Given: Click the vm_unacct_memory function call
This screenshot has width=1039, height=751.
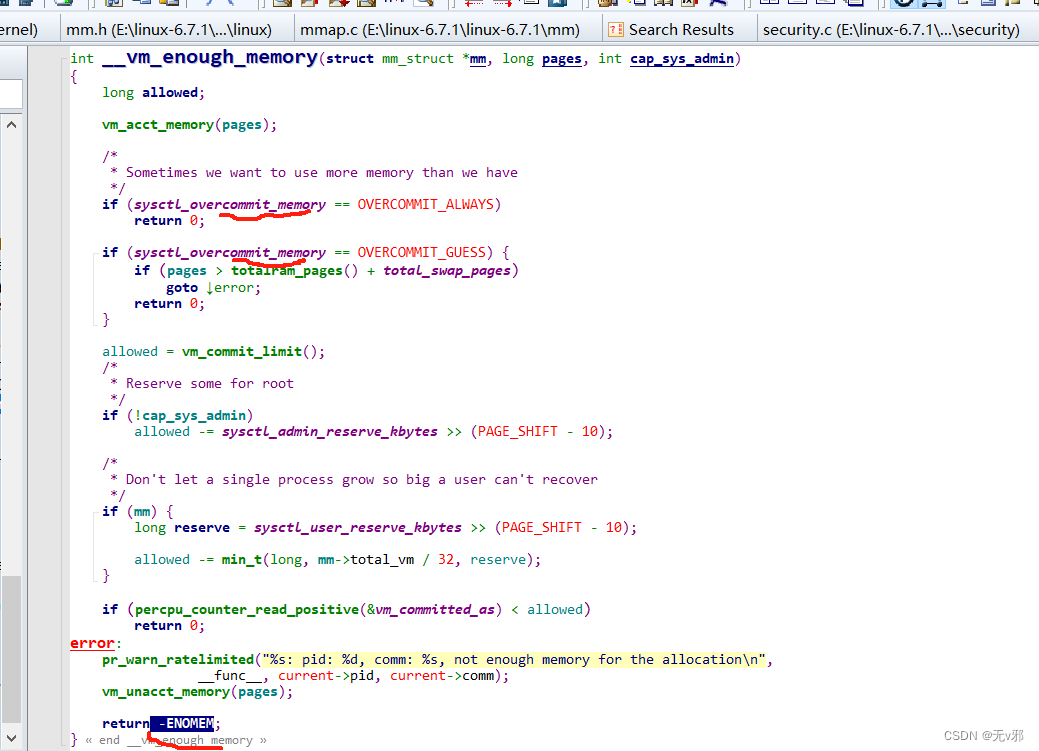Looking at the screenshot, I should tap(166, 692).
